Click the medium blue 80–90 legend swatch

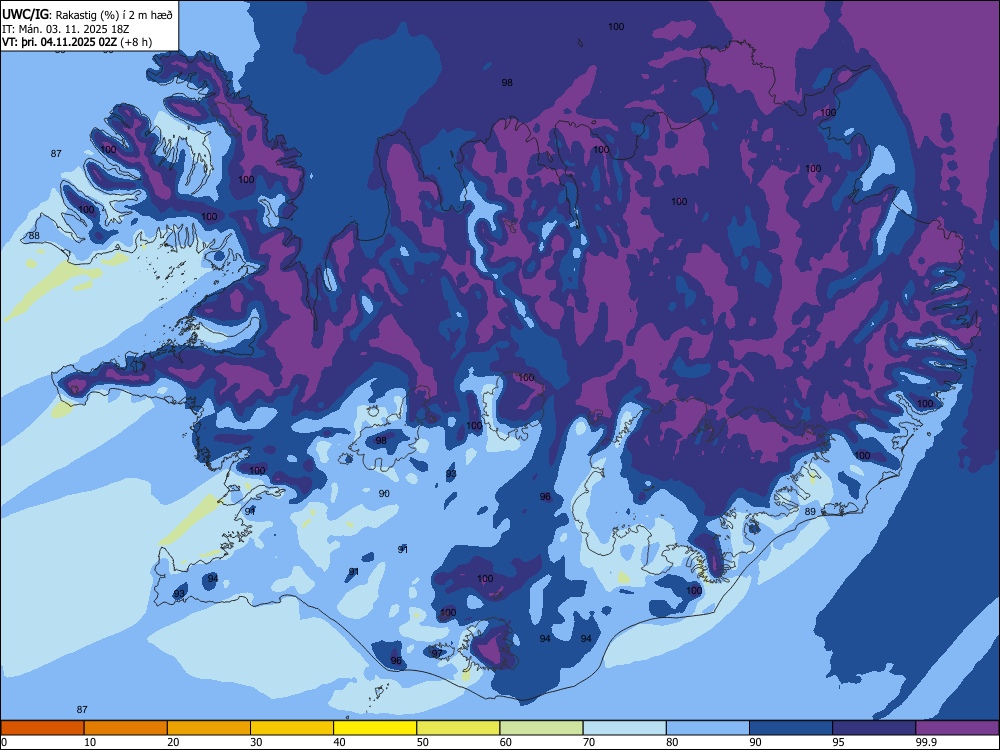pos(708,728)
